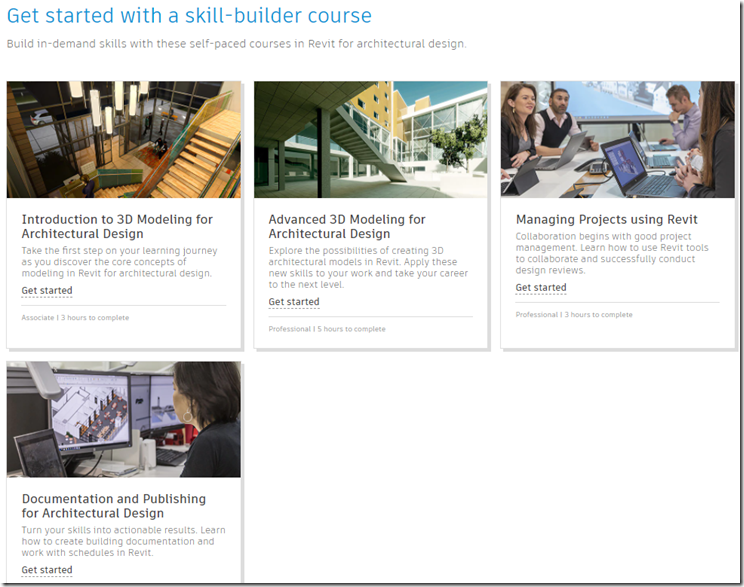The width and height of the screenshot is (744, 587).
Task: Click 'Professional | 5 hours to complete' text
Action: tap(327, 329)
